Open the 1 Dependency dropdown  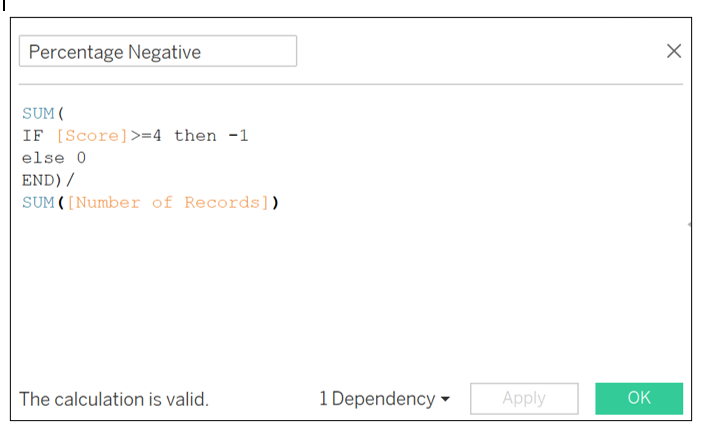[x=385, y=398]
